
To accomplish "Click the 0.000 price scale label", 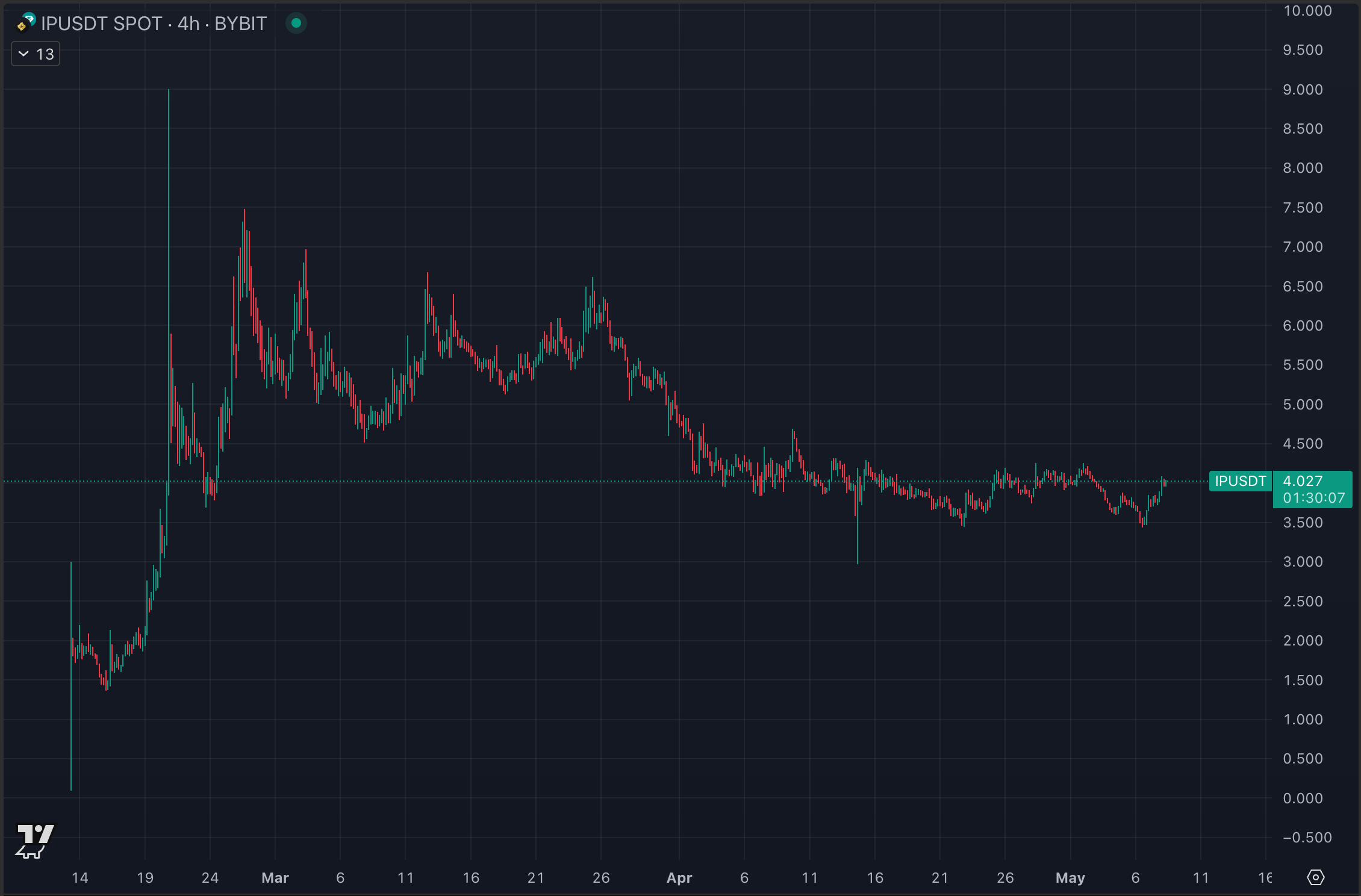I will pos(1303,798).
